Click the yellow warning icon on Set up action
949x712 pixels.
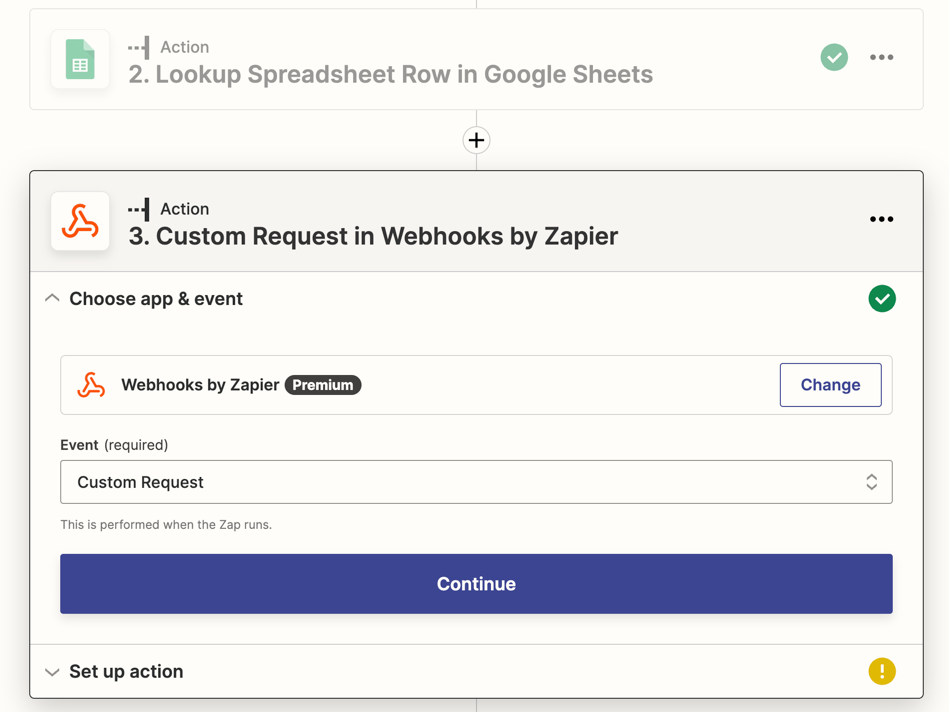pos(882,671)
